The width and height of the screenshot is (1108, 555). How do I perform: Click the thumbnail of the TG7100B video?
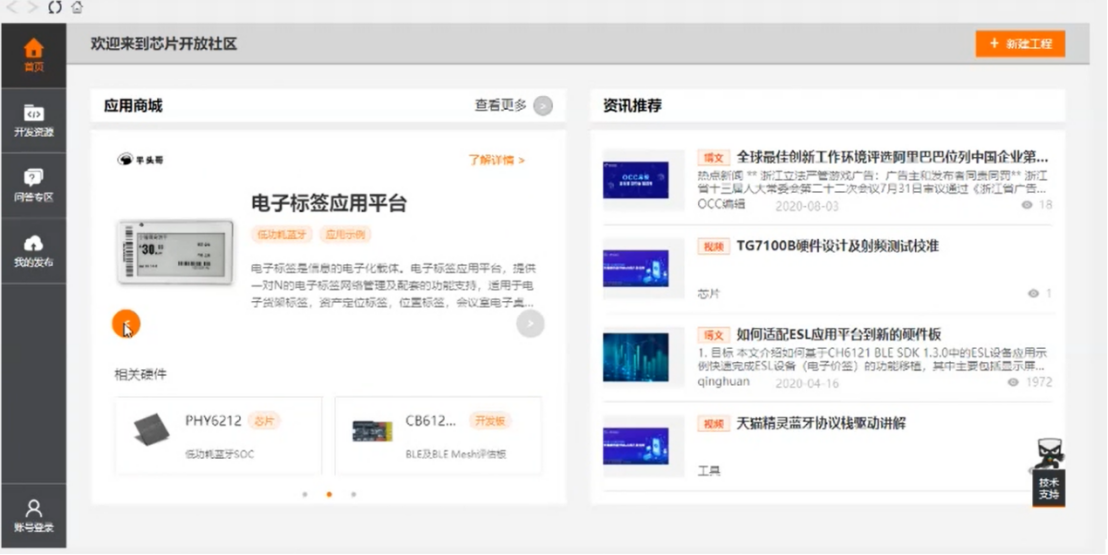click(635, 269)
